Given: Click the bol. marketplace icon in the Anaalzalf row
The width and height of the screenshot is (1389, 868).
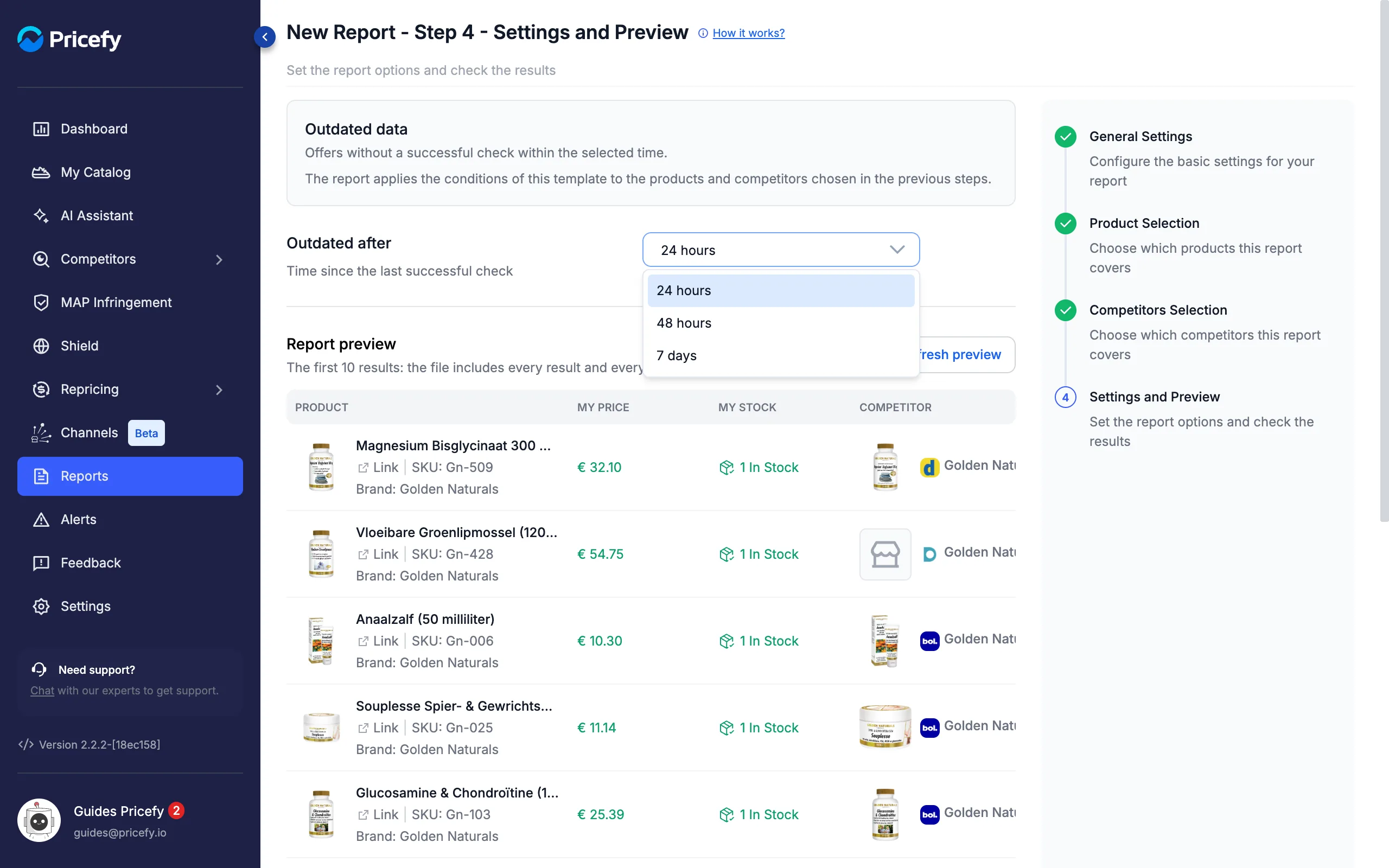Looking at the screenshot, I should click(929, 641).
